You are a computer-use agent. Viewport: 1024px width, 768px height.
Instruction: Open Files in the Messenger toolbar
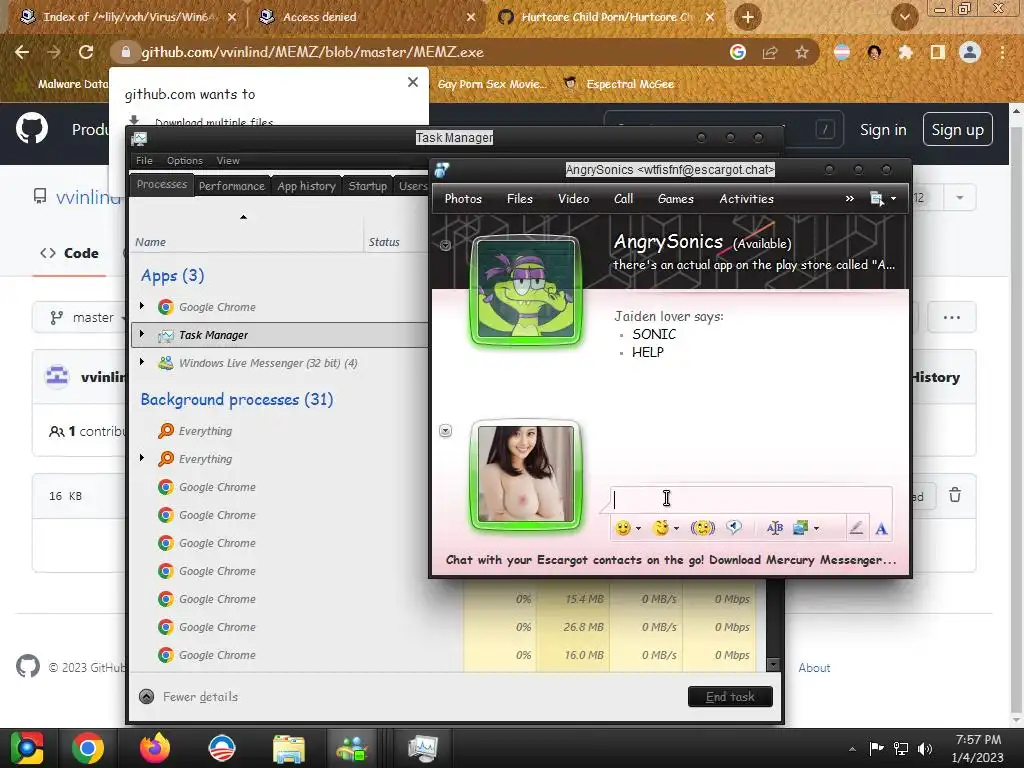(x=520, y=199)
